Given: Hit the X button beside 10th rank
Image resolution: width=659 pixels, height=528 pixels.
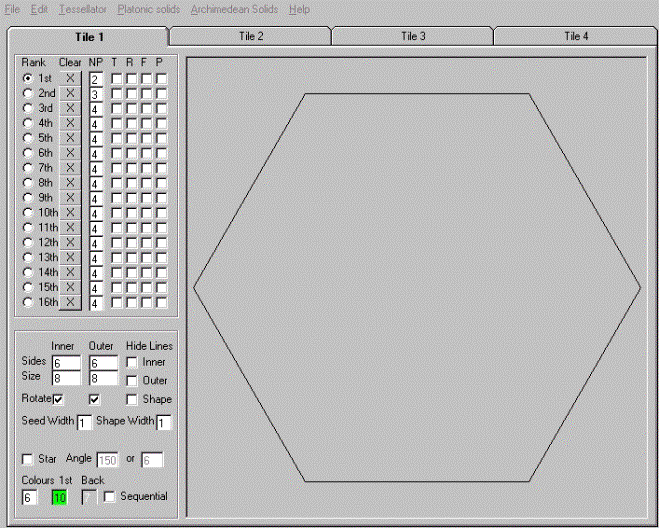Looking at the screenshot, I should click(70, 213).
